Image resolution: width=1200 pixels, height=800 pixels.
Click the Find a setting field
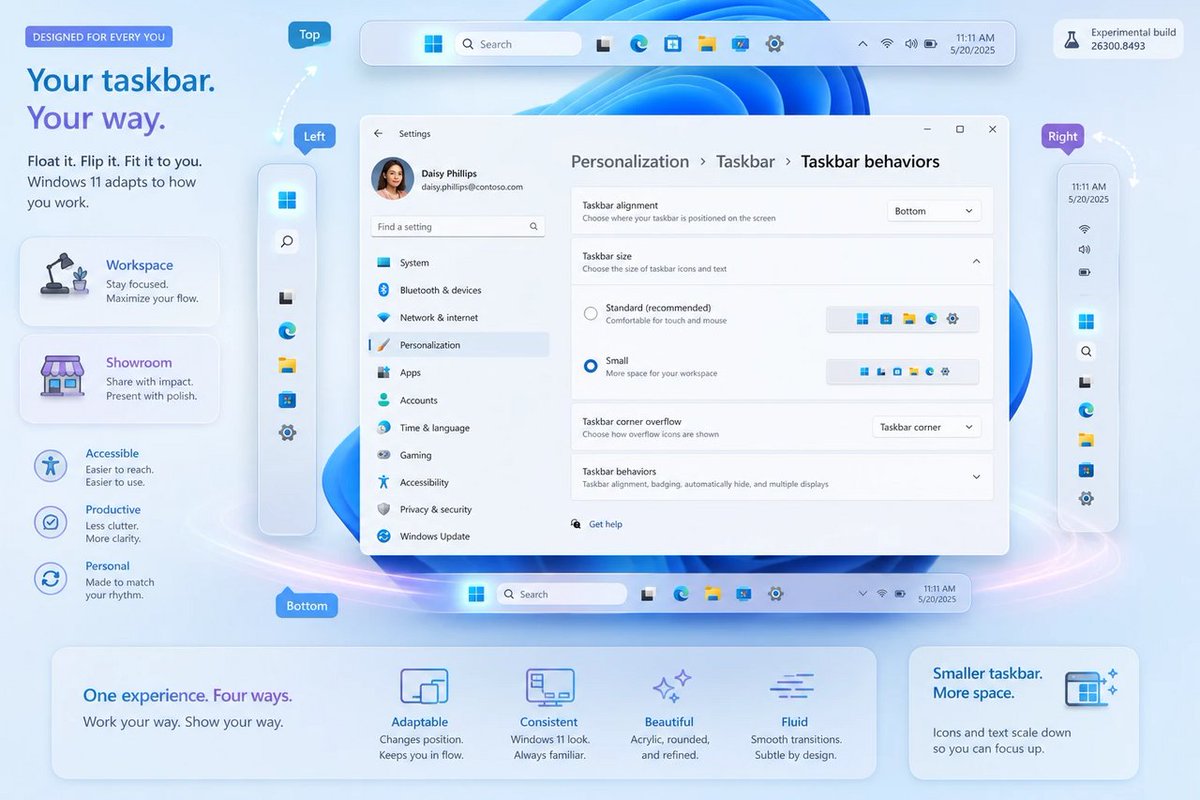coord(458,227)
